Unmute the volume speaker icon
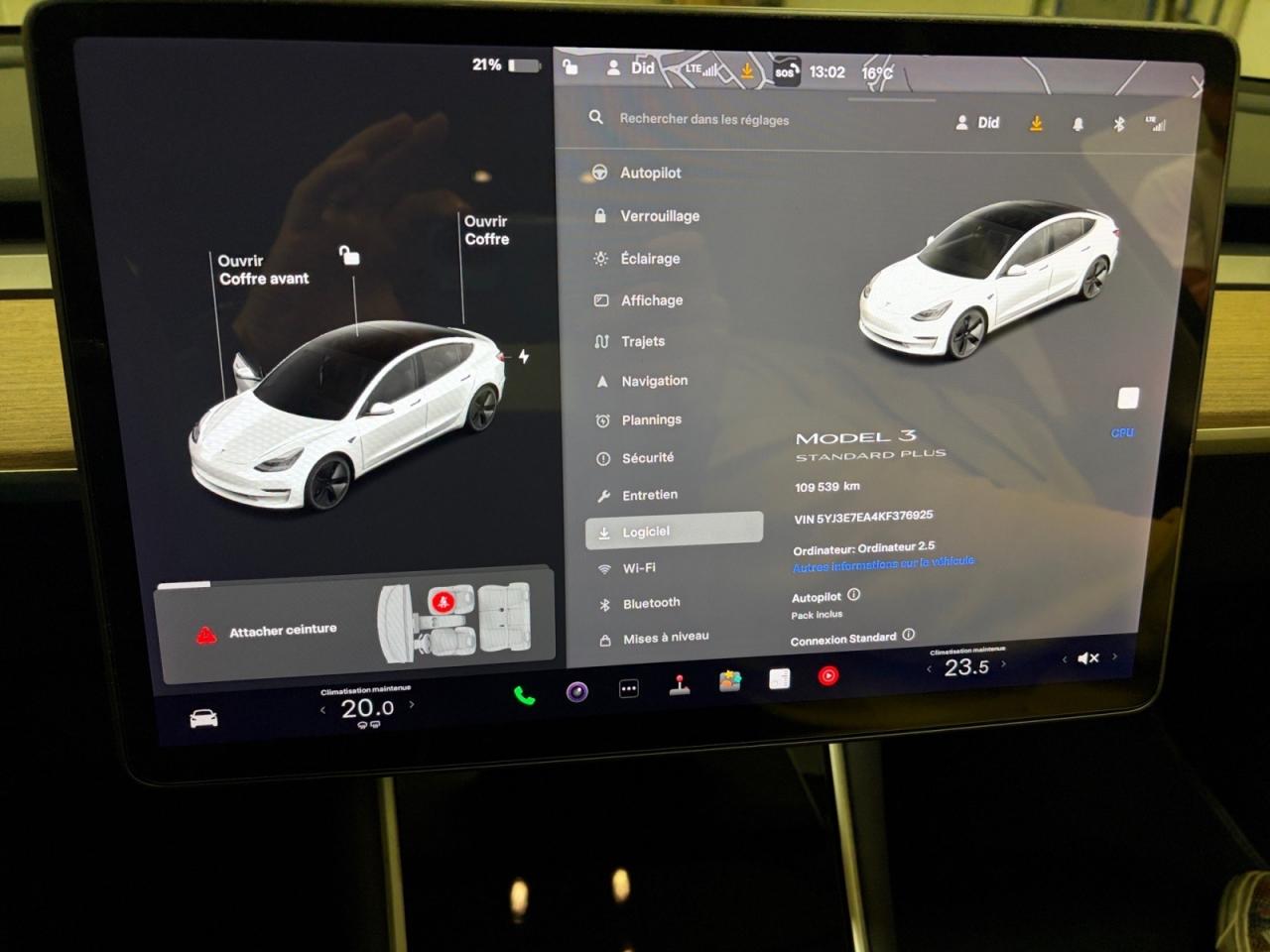 point(1088,657)
